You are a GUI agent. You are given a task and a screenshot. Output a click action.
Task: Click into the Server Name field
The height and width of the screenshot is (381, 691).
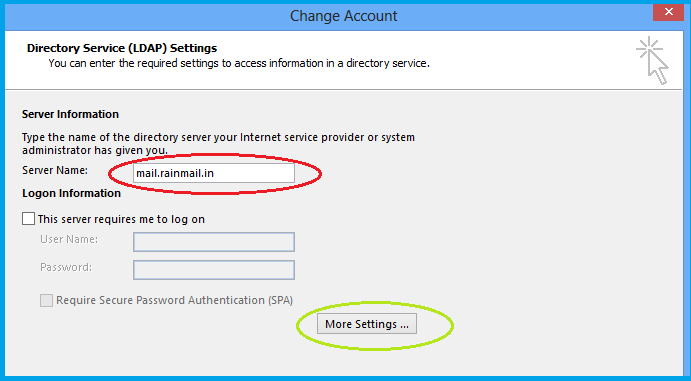(214, 173)
